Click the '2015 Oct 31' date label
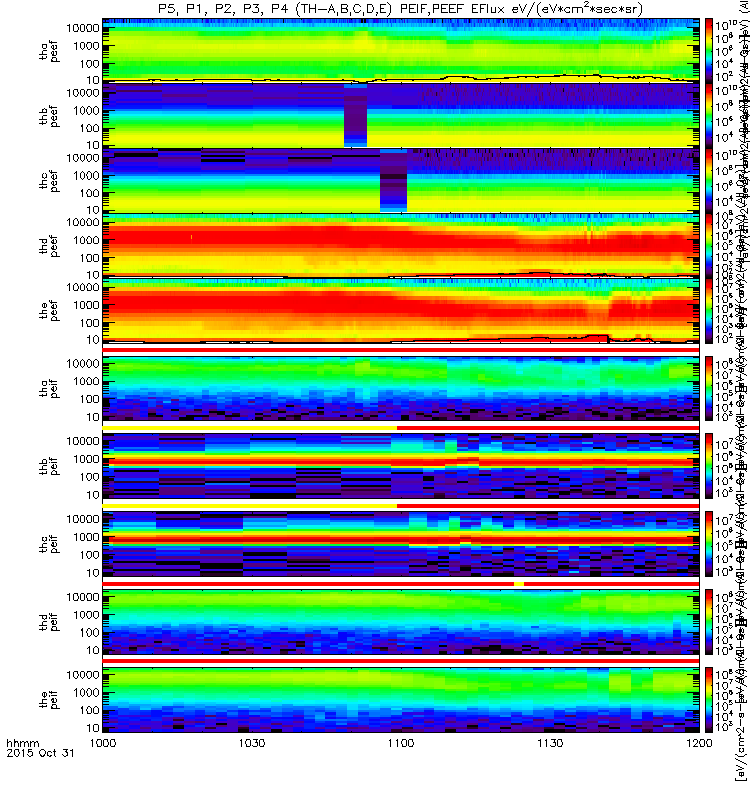This screenshot has height=800, width=750. 40,753
